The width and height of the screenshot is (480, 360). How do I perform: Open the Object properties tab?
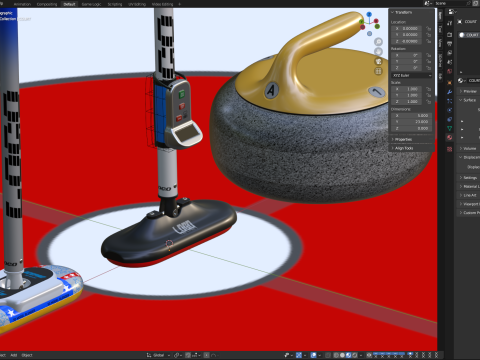pos(450,82)
